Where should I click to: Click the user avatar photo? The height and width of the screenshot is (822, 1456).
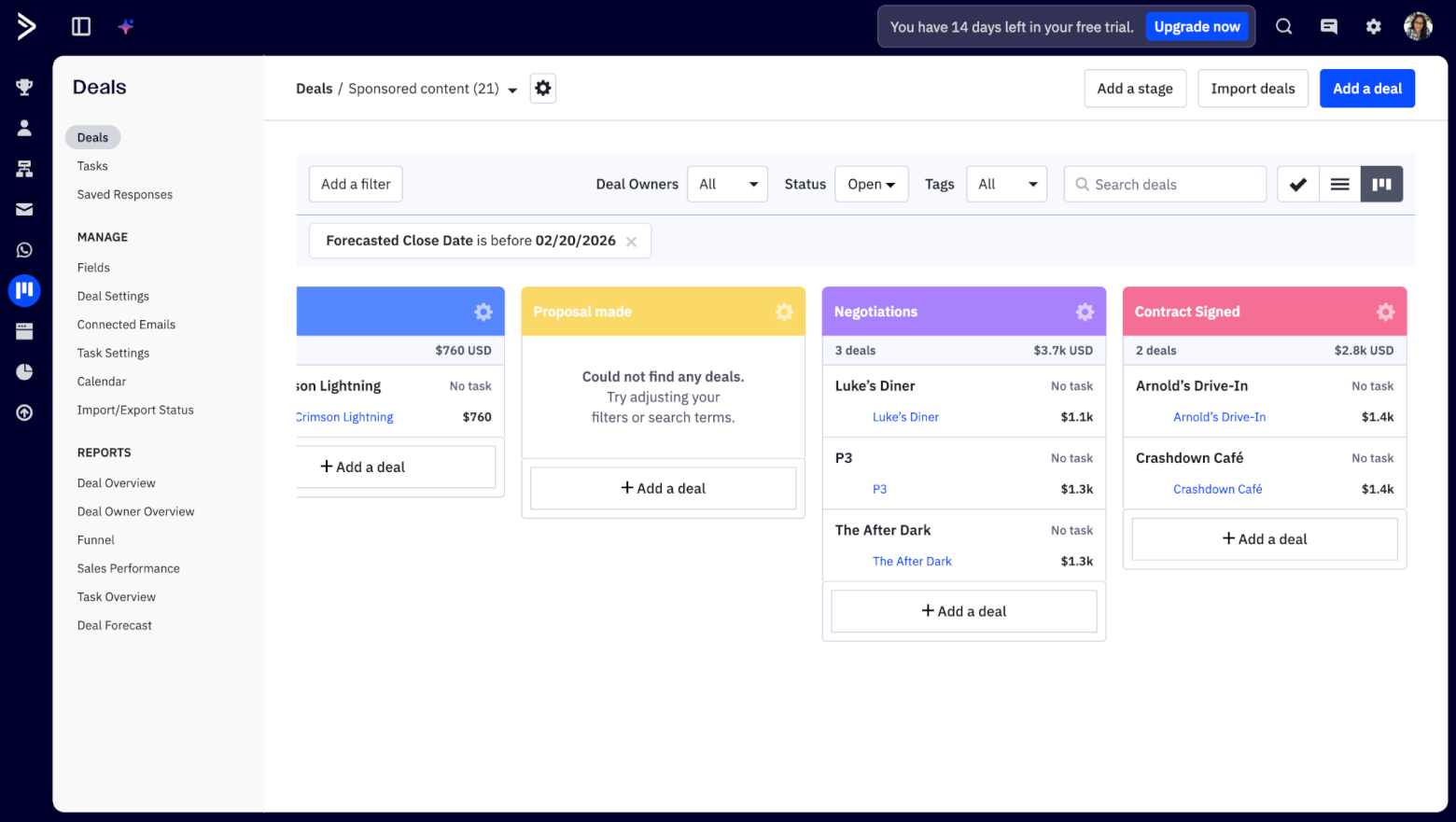[x=1418, y=26]
